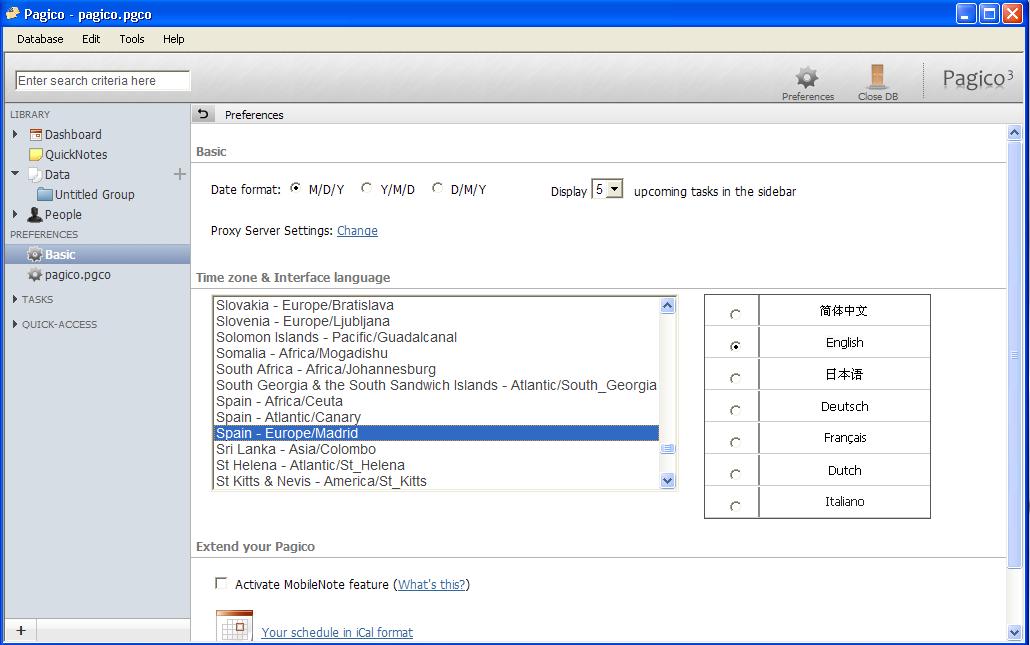
Task: Select Sri Lanka - Asia/Colombo time zone
Action: click(437, 449)
